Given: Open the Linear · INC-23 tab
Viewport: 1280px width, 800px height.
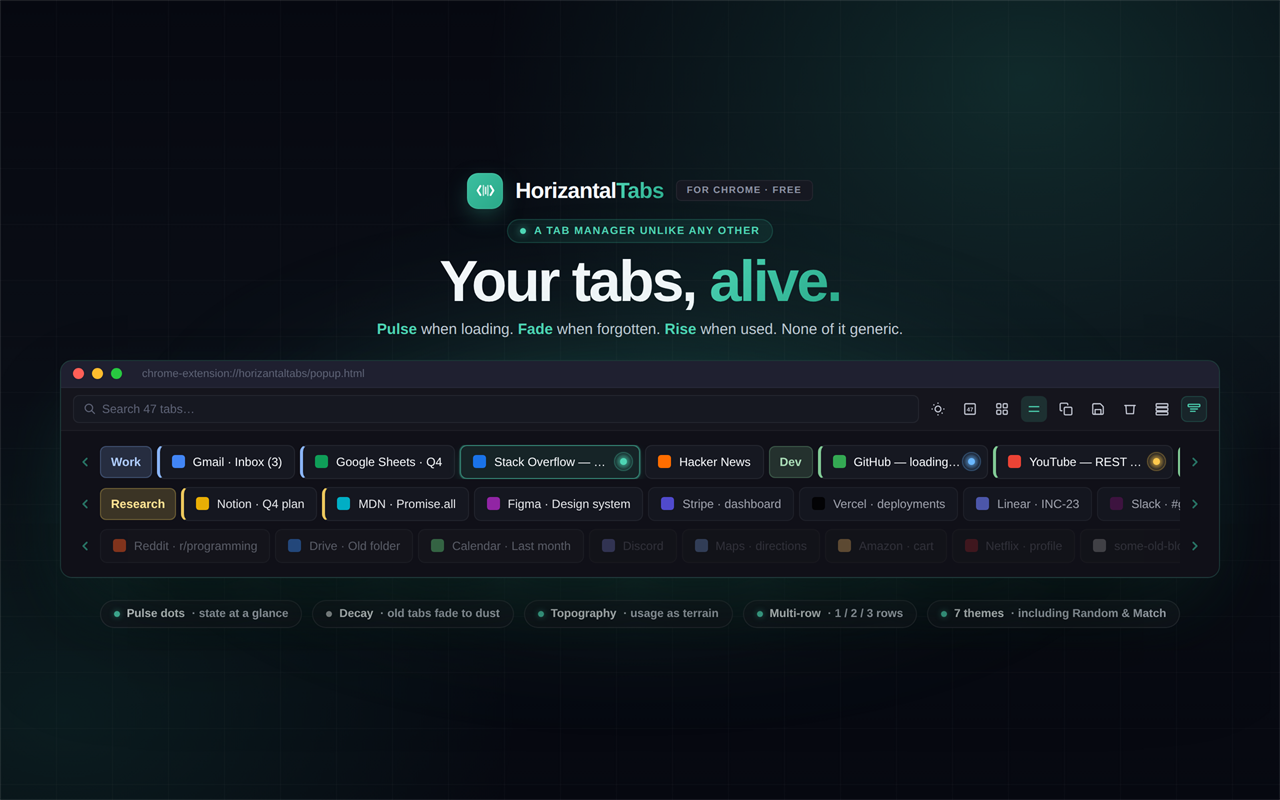Looking at the screenshot, I should (1027, 504).
